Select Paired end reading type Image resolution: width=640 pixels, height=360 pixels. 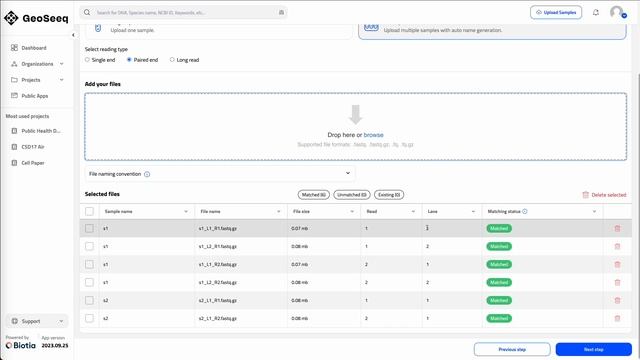click(129, 60)
